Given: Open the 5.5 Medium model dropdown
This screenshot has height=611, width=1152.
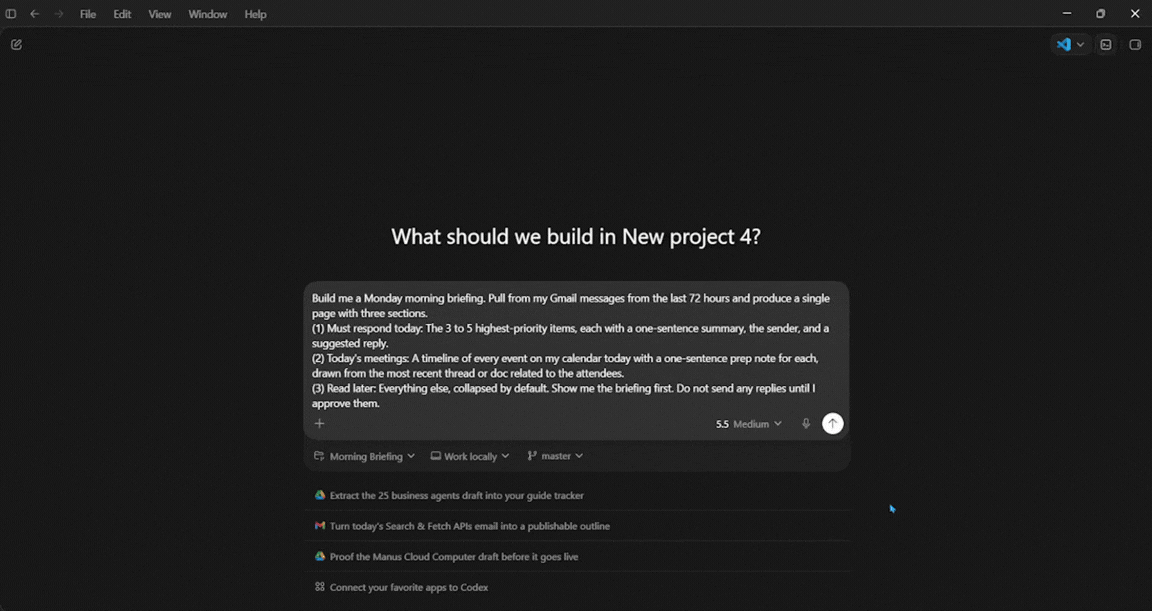Looking at the screenshot, I should (x=749, y=424).
